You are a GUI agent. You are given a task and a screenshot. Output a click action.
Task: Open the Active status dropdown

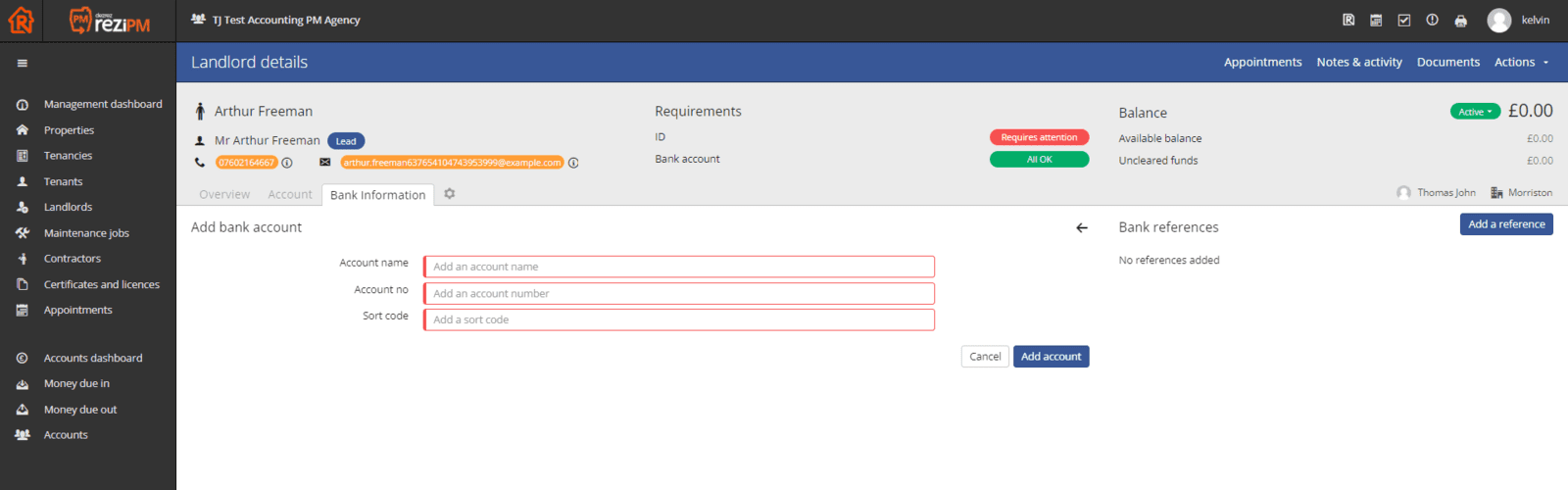[1475, 112]
